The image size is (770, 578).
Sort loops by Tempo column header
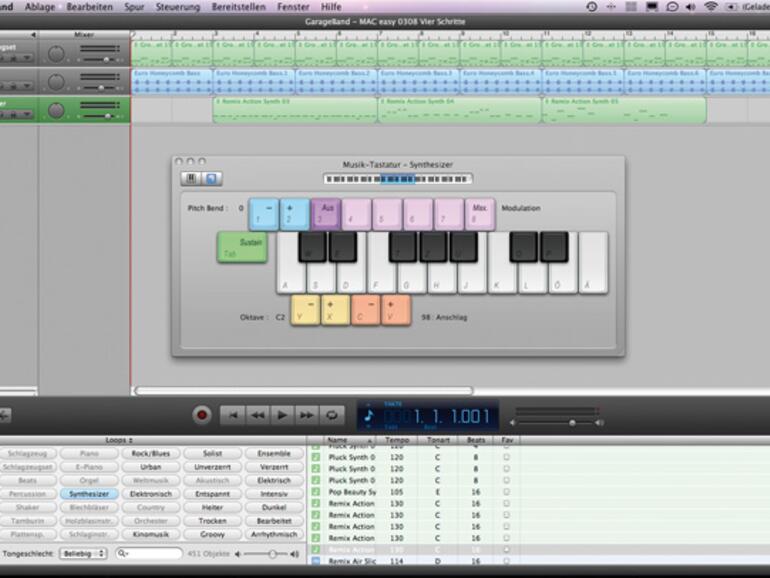pyautogui.click(x=397, y=440)
